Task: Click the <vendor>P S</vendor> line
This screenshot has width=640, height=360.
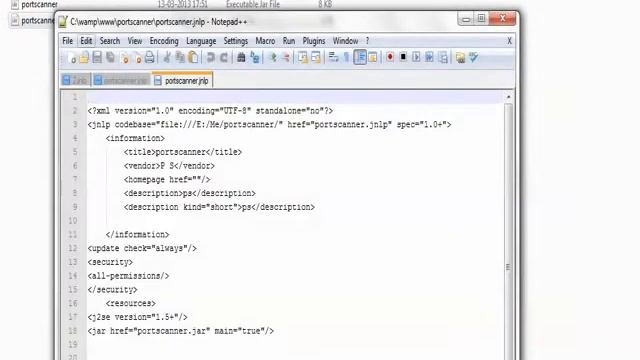Action: pyautogui.click(x=169, y=166)
